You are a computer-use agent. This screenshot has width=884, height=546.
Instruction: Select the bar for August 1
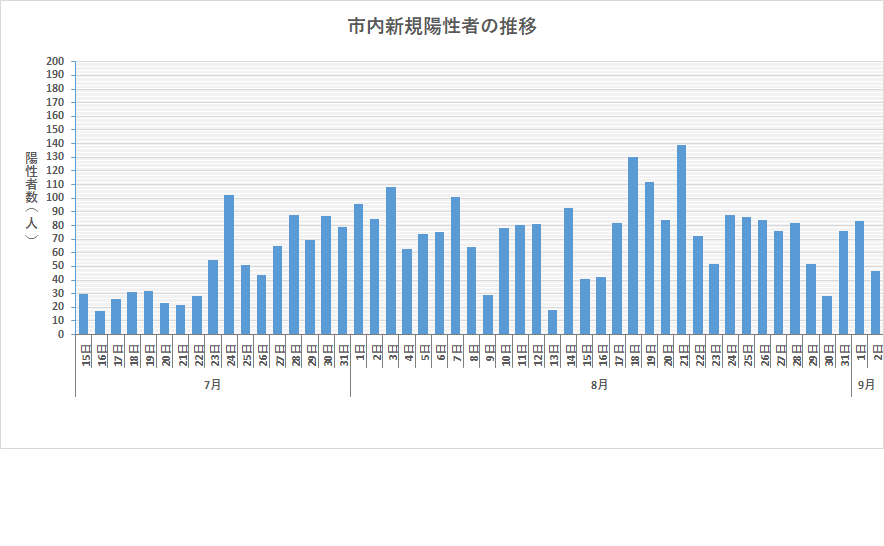click(x=359, y=269)
